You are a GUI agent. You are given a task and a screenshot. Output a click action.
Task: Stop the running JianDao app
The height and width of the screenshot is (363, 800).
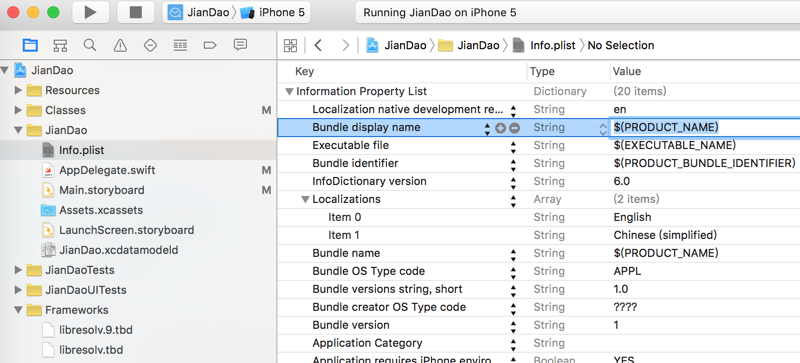pos(136,12)
